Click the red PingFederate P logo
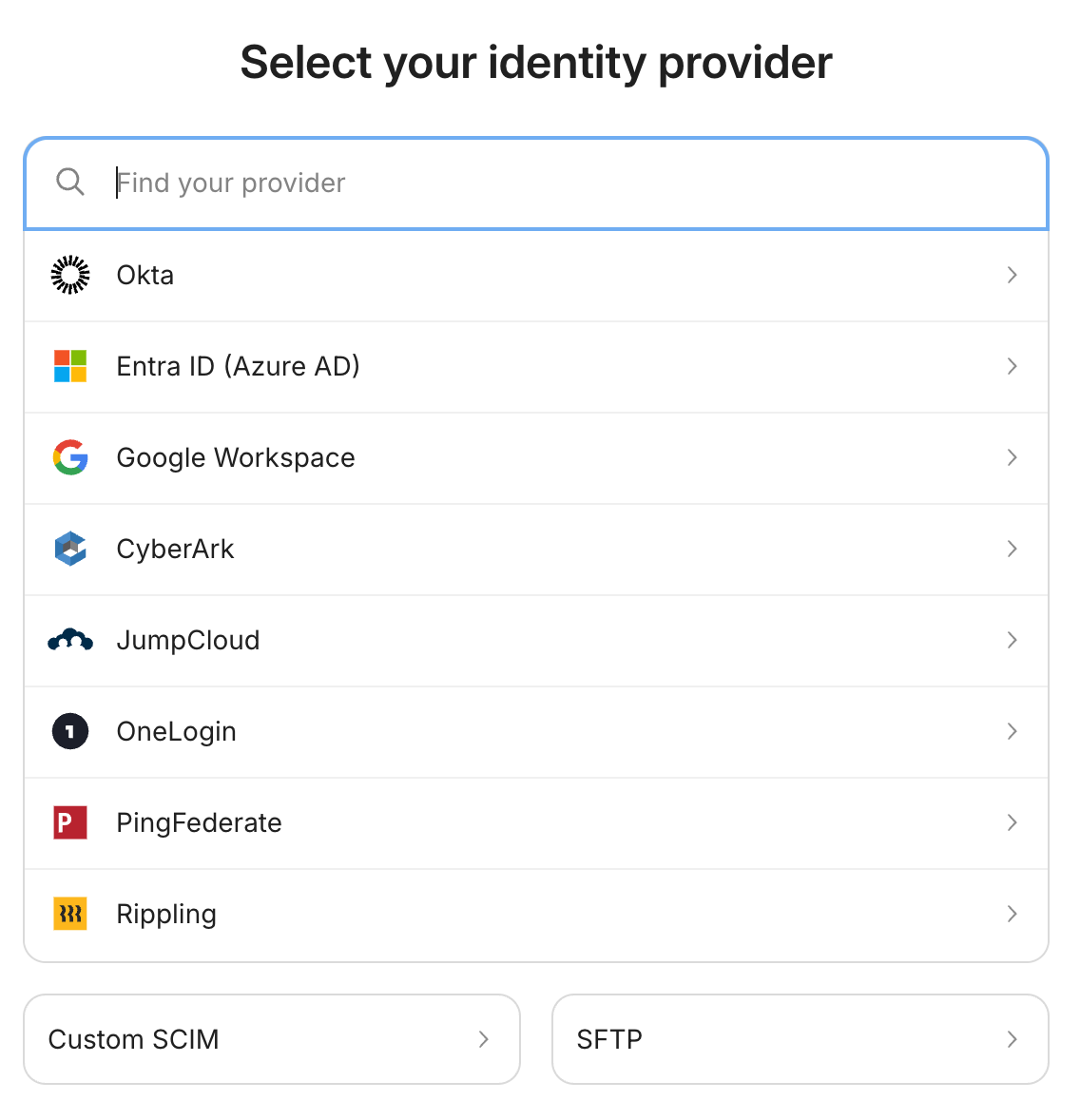This screenshot has height=1120, width=1080. (x=70, y=822)
